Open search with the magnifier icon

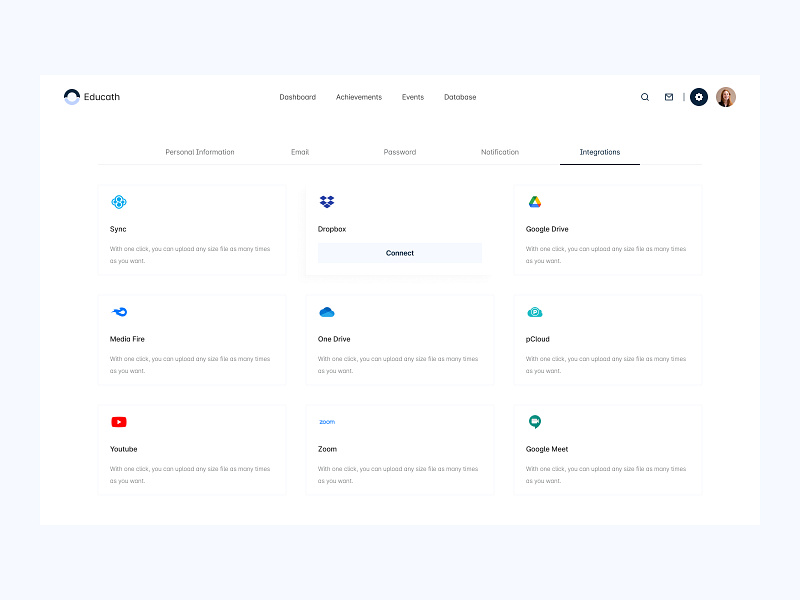click(645, 97)
